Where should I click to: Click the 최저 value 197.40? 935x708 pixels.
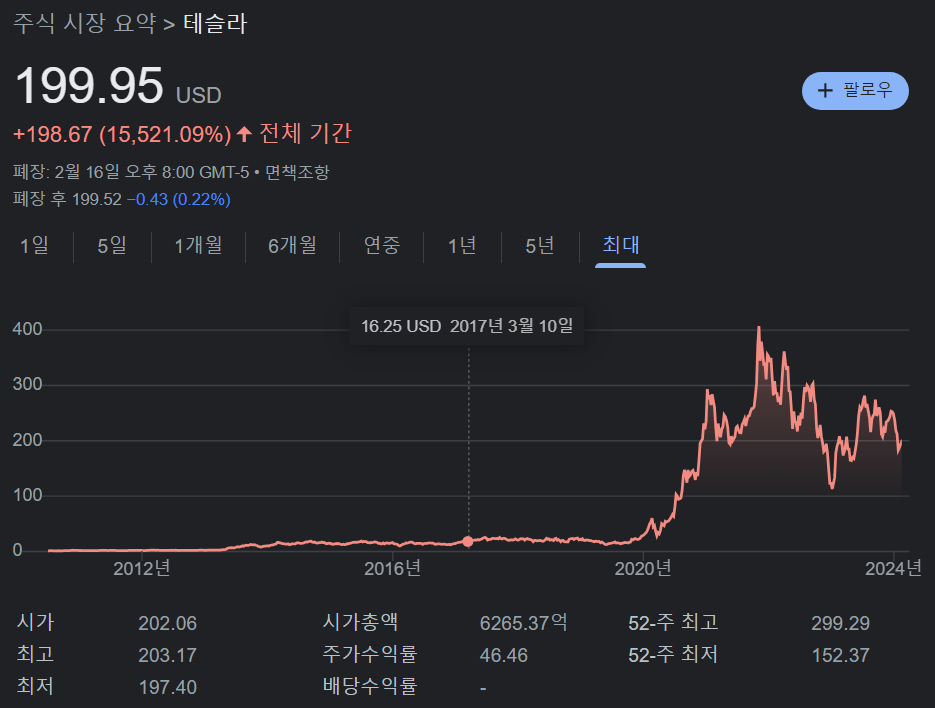point(168,687)
